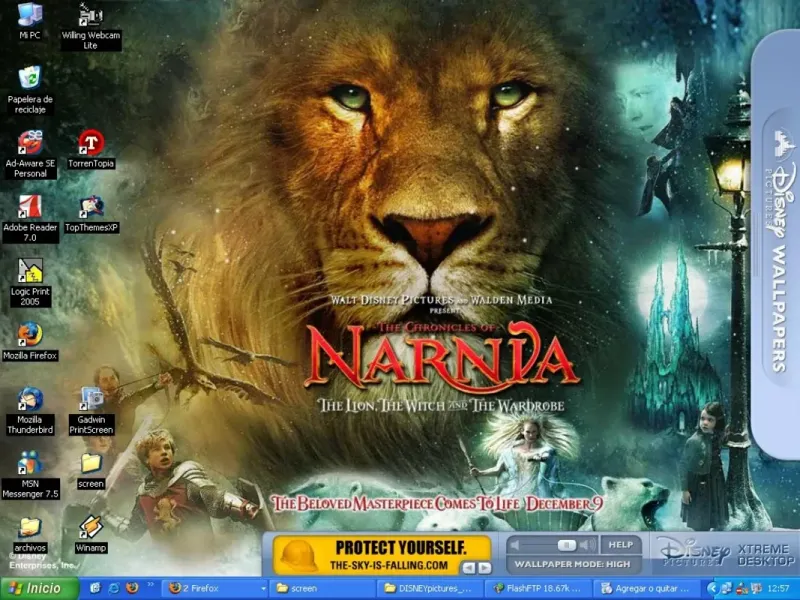Open the archivos folder on desktop
This screenshot has width=800, height=600.
[x=30, y=535]
